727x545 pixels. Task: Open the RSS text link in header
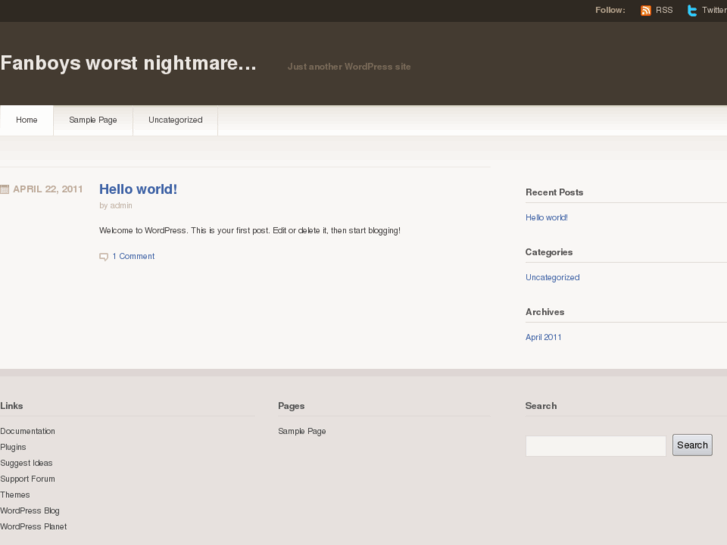pos(664,10)
